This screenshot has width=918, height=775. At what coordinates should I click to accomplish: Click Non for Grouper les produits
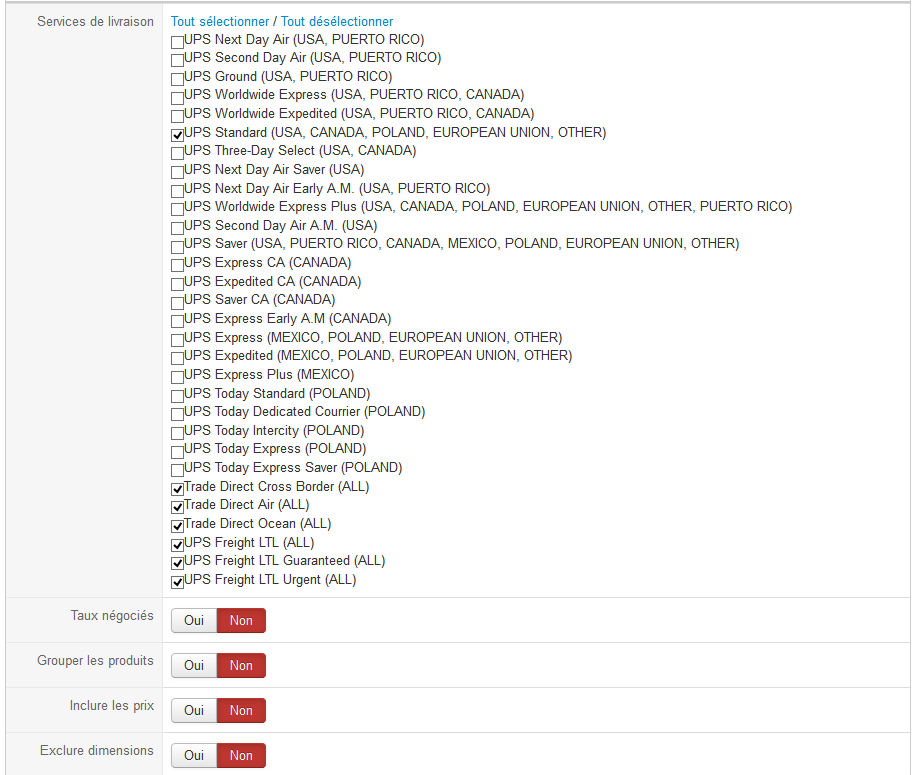coord(241,666)
